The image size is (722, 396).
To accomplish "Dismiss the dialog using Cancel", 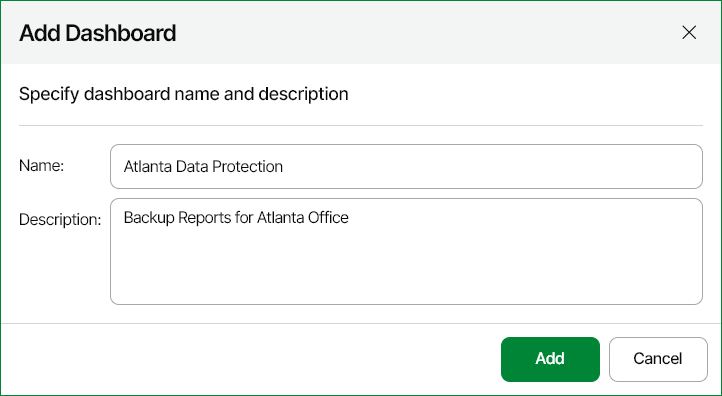I will (x=658, y=359).
